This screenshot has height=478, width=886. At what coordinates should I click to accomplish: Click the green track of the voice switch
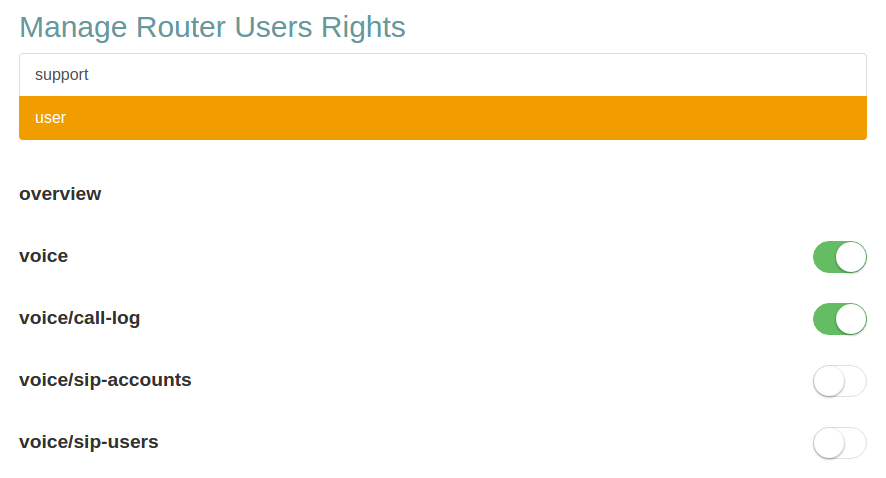pos(824,257)
